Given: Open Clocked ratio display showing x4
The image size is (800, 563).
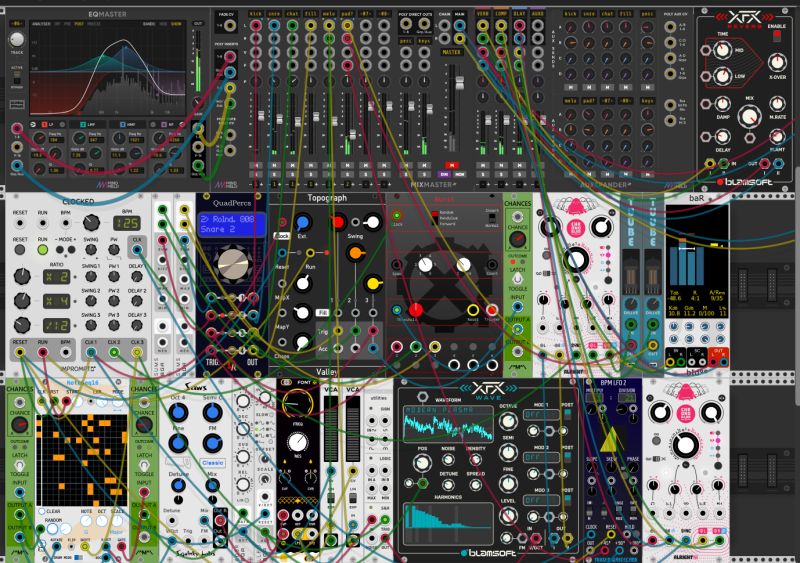Looking at the screenshot, I should (x=56, y=301).
